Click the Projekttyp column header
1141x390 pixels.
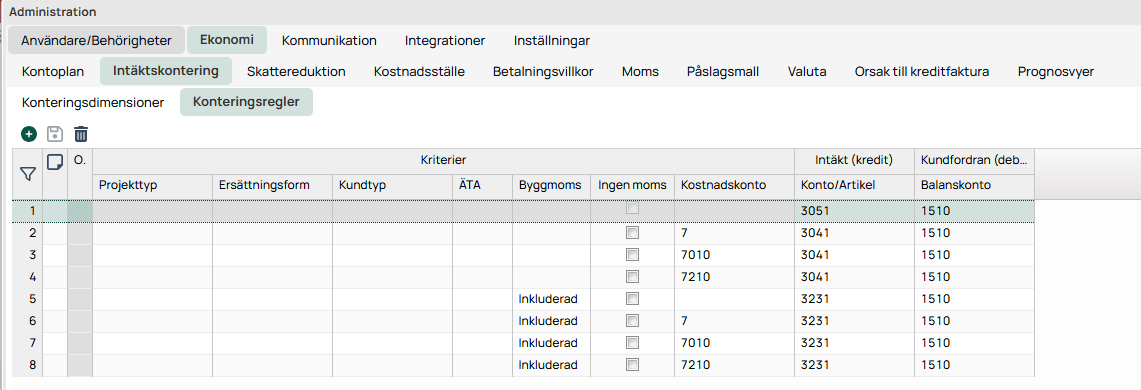pyautogui.click(x=153, y=186)
